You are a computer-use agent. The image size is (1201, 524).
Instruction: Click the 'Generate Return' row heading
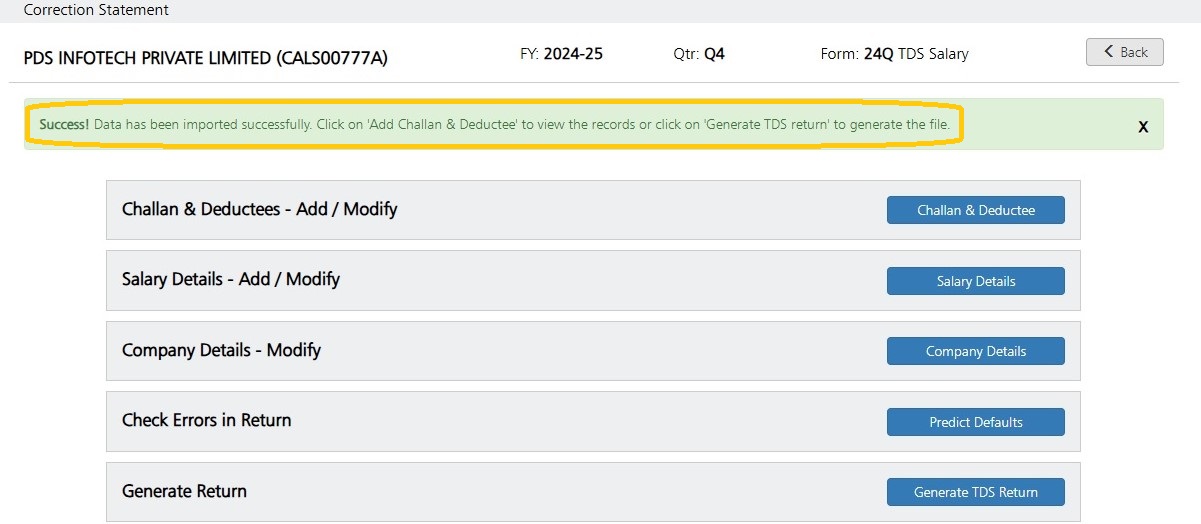tap(184, 491)
